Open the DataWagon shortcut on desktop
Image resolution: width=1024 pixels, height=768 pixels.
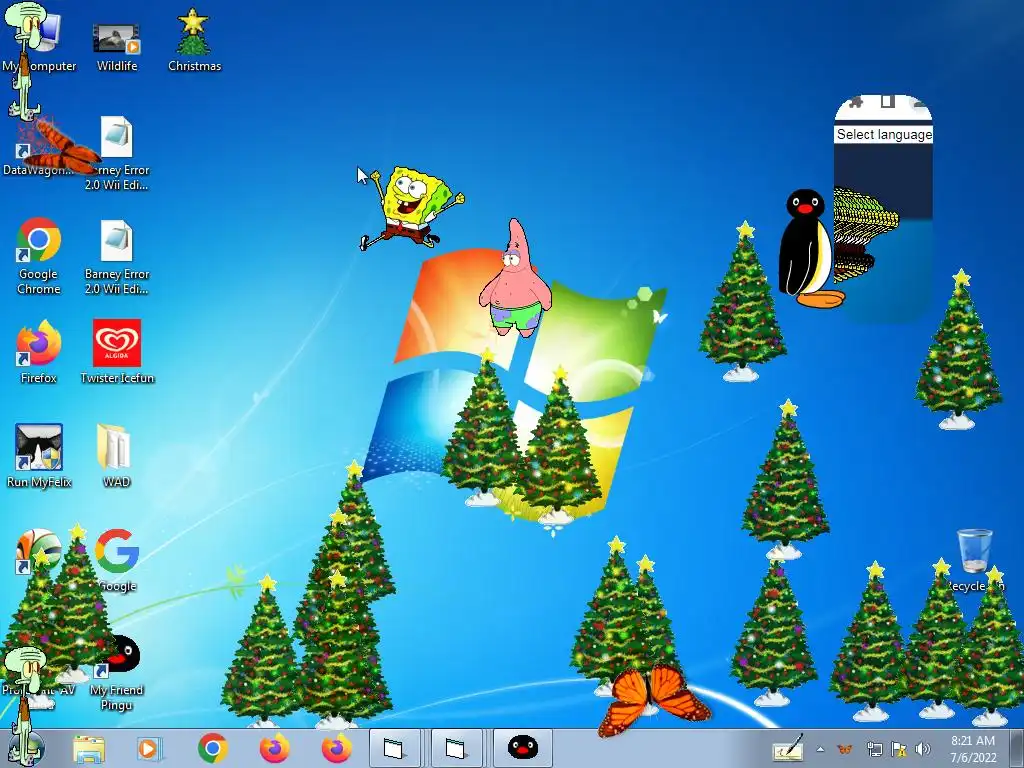click(x=38, y=147)
